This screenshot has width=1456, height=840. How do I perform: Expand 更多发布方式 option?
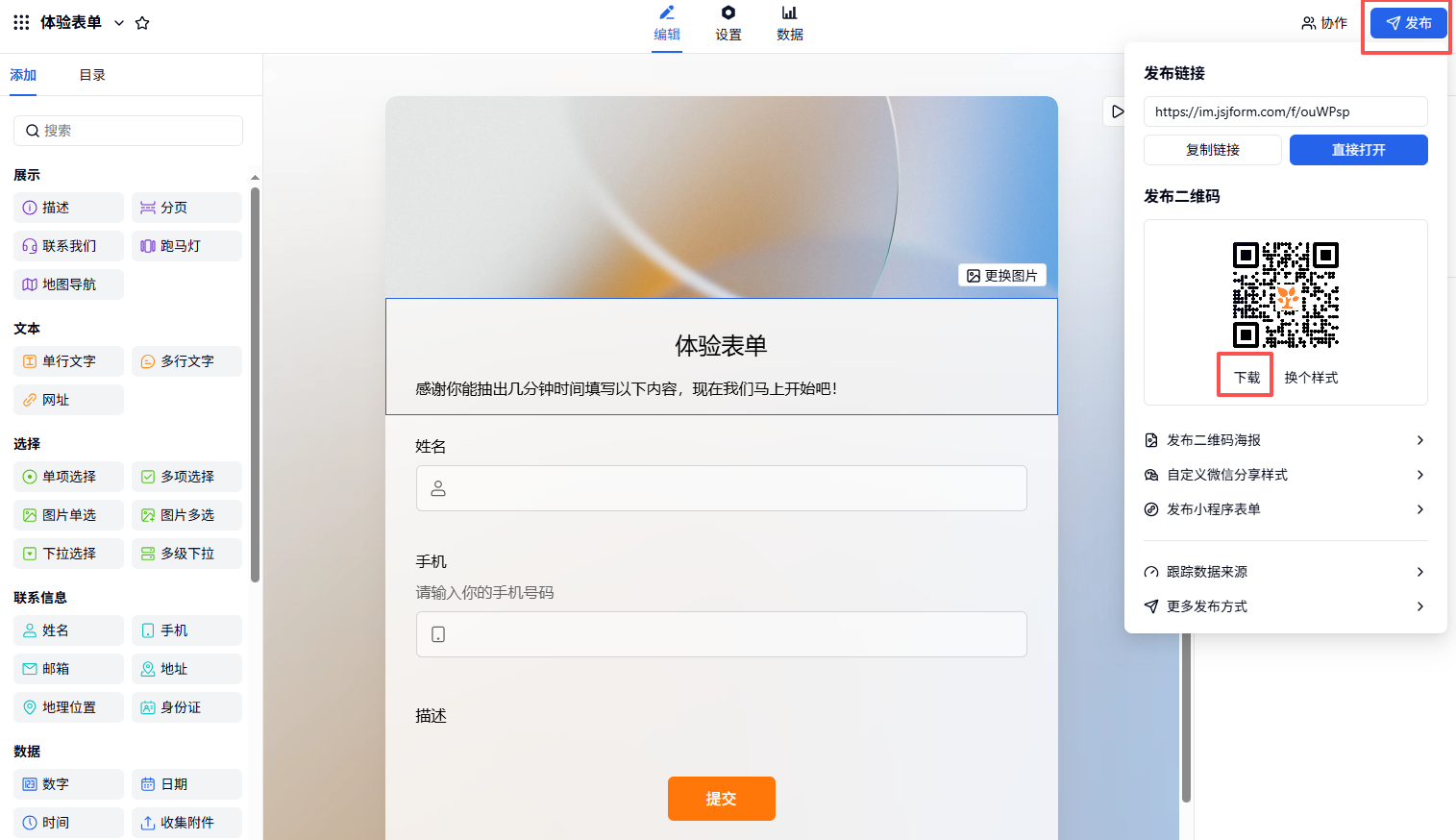pyautogui.click(x=1285, y=606)
